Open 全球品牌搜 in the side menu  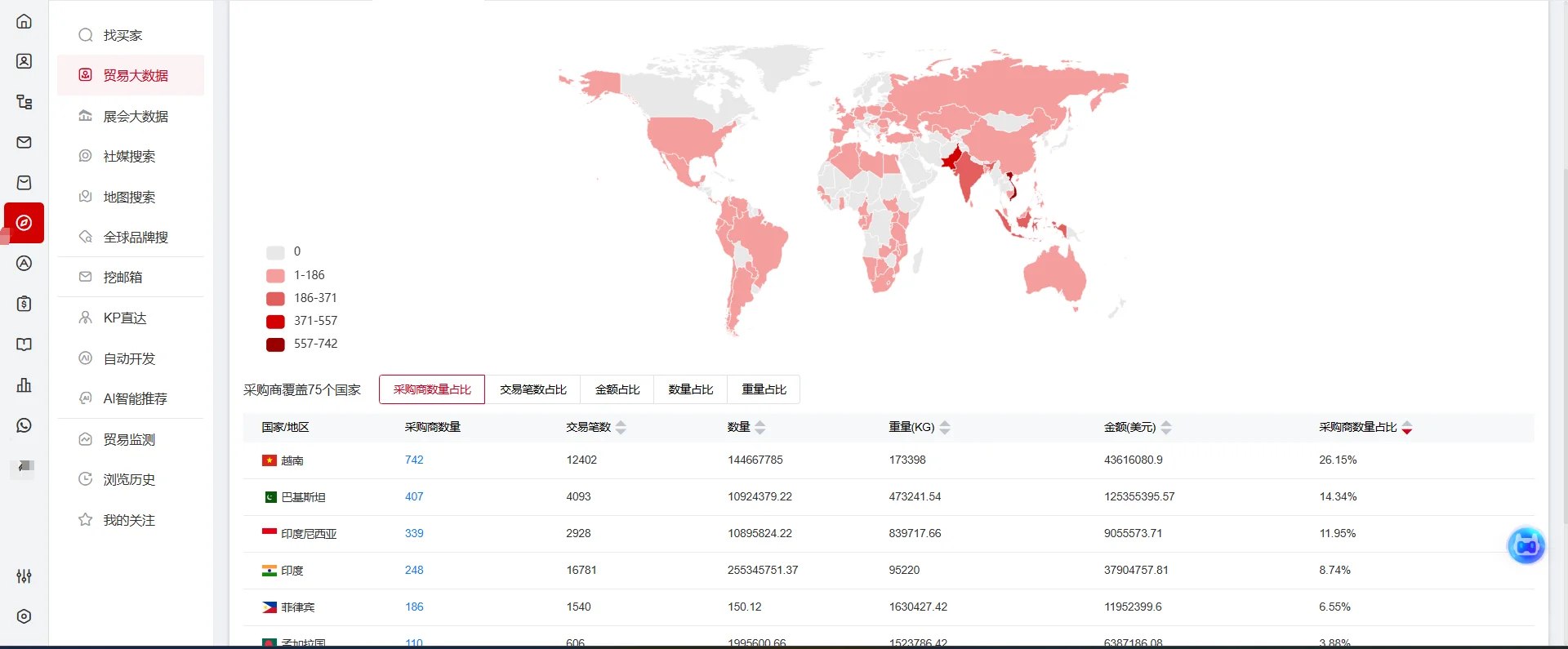131,237
